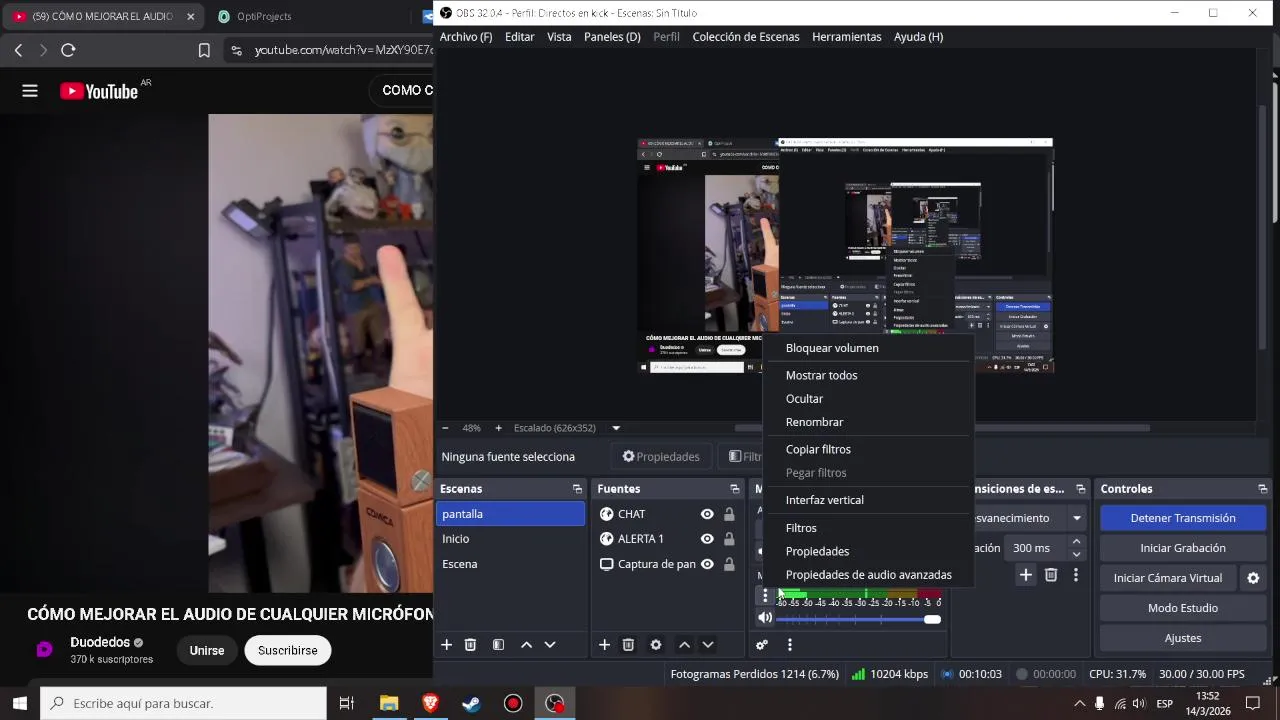The width and height of the screenshot is (1280, 720).
Task: Show hidden tray icons in the taskbar
Action: tap(1079, 704)
